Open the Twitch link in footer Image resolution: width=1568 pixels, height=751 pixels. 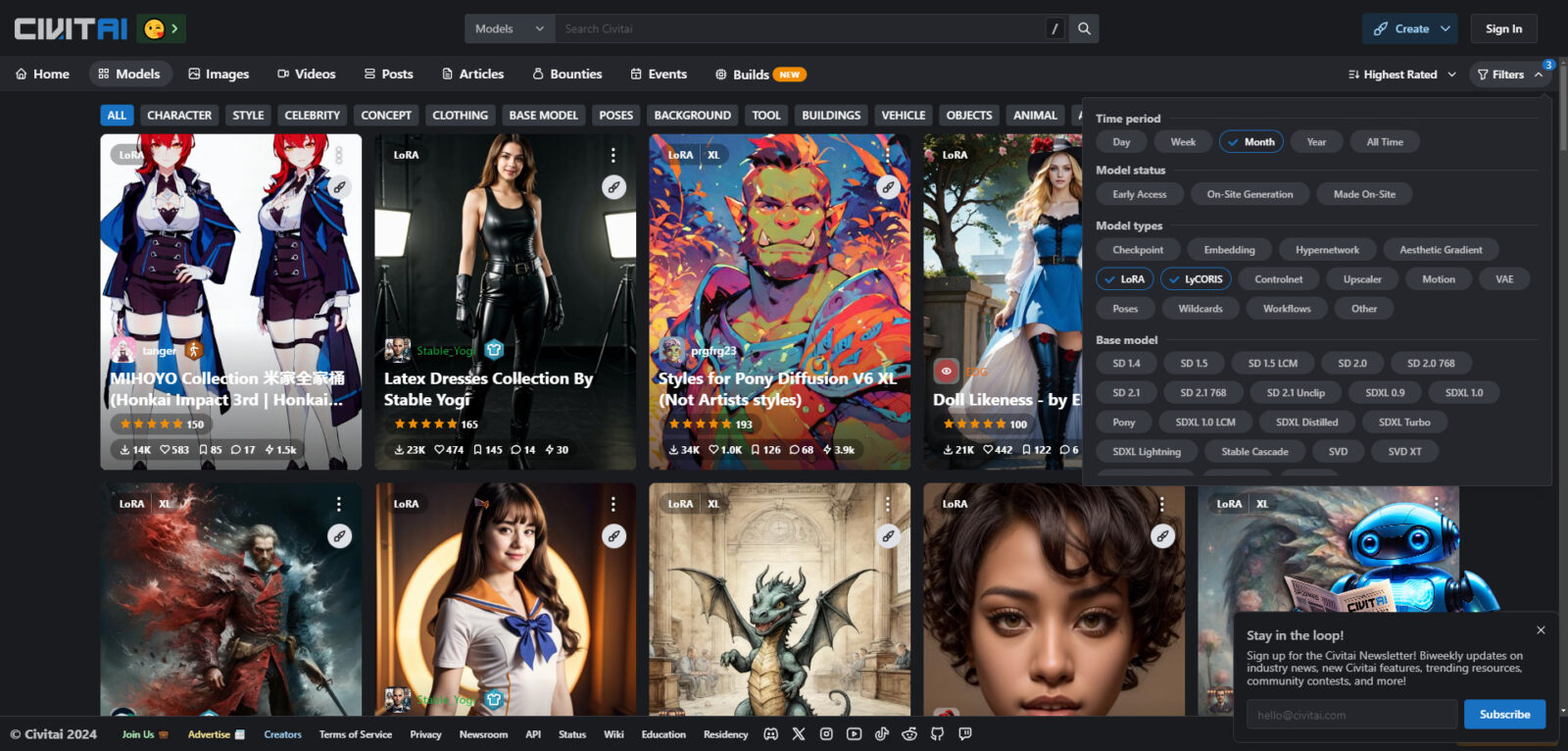965,734
